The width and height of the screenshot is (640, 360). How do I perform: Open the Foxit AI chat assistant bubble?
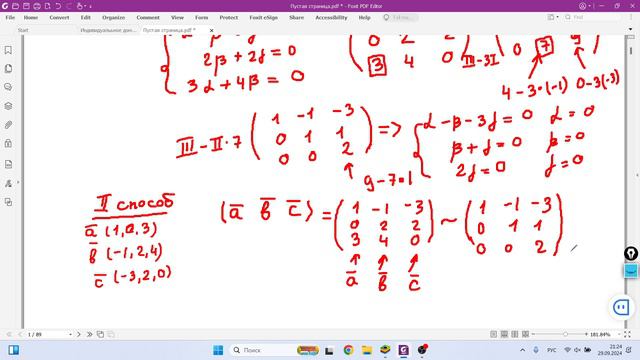[x=621, y=307]
